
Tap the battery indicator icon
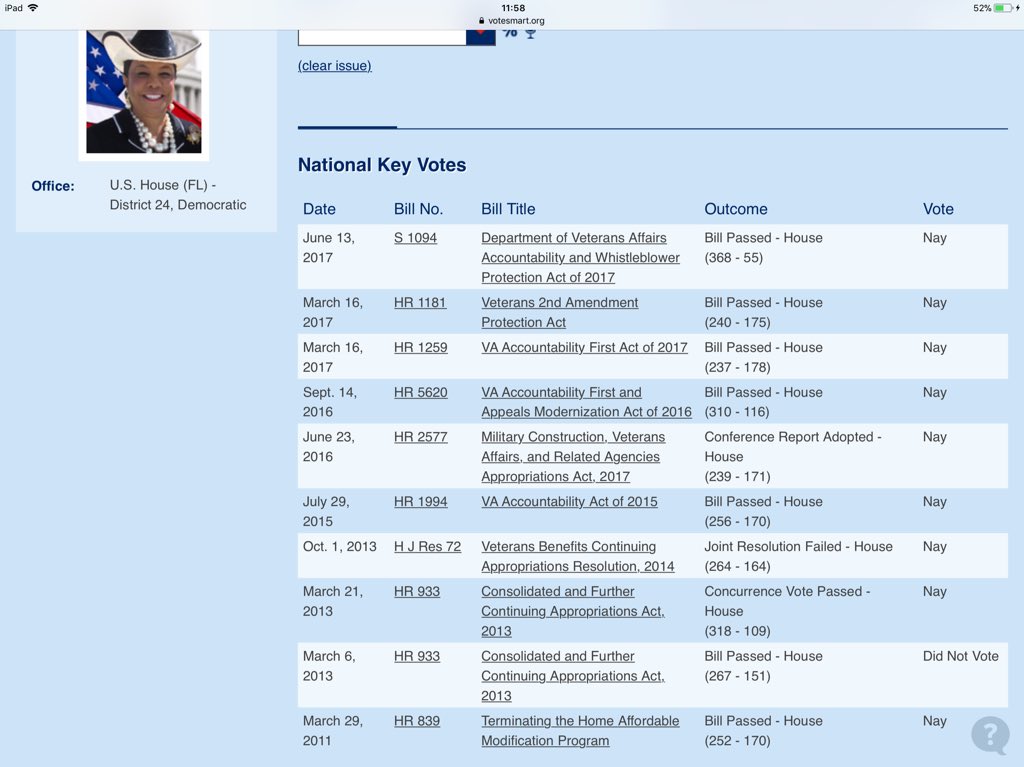[x=1002, y=8]
